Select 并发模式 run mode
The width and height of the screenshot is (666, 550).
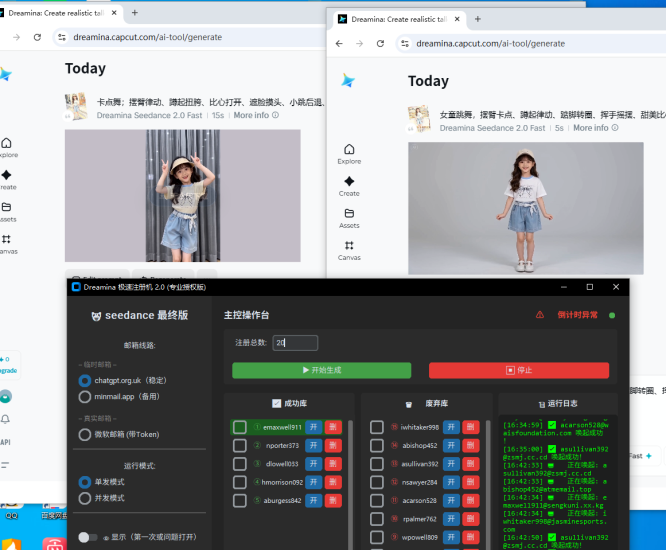(85, 498)
